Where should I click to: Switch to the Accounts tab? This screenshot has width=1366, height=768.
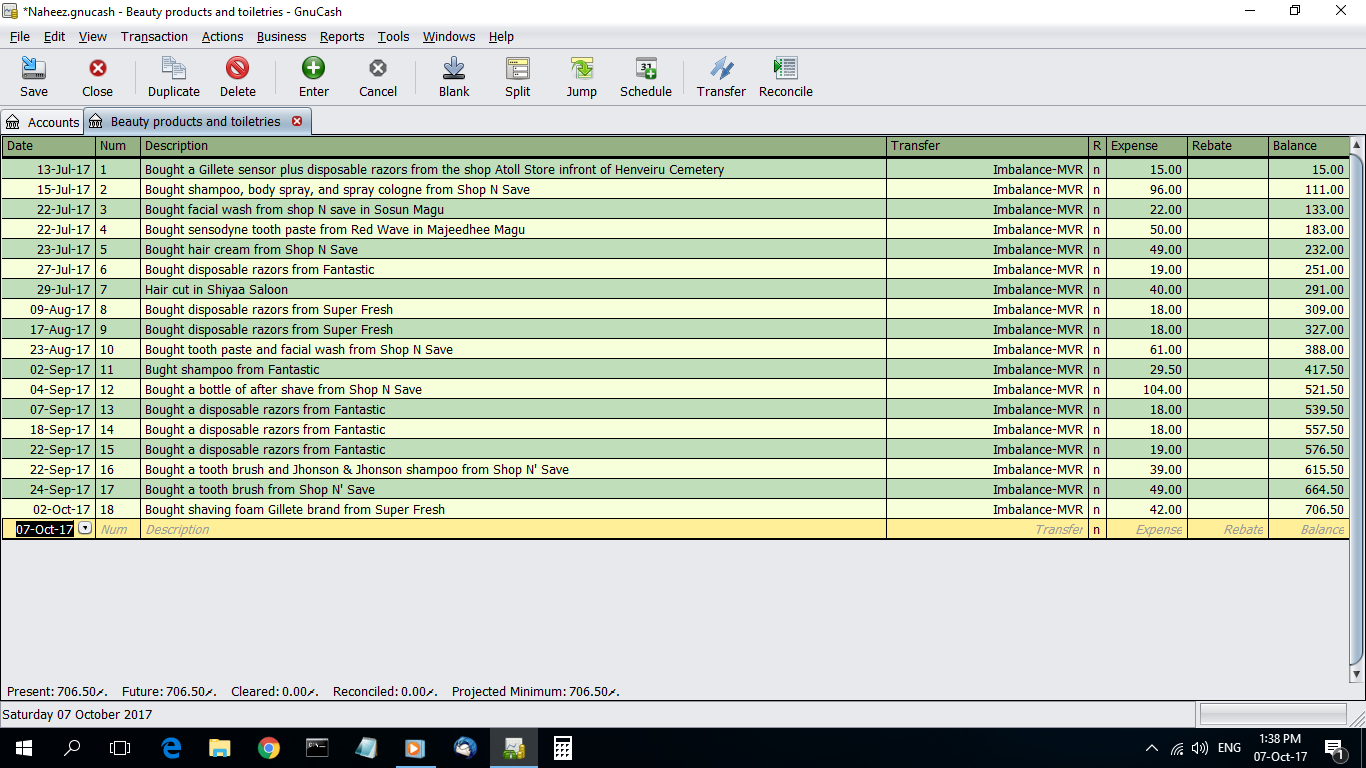(x=42, y=122)
